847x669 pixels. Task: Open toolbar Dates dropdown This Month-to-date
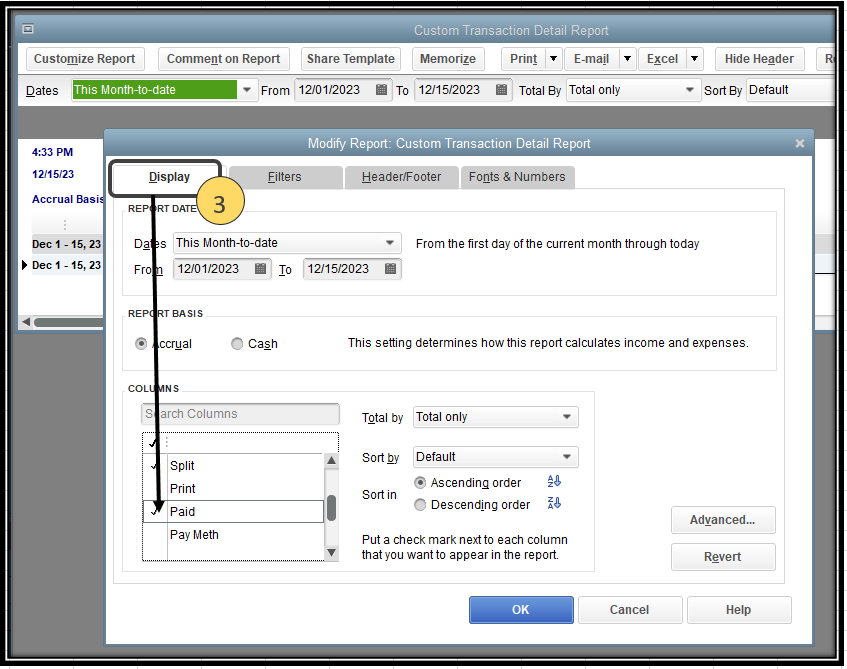247,90
